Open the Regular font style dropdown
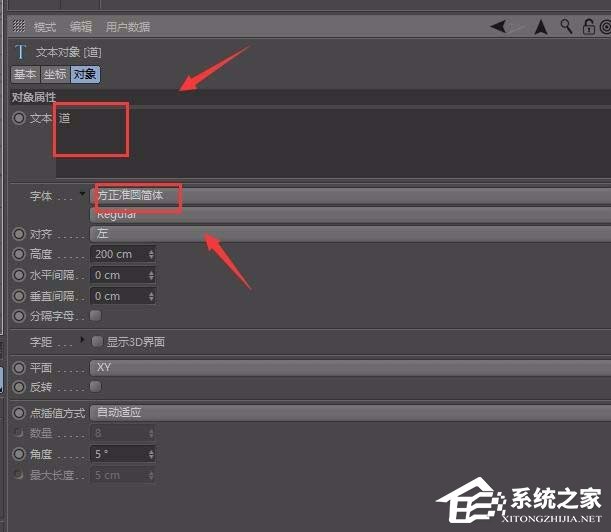Screen dimensions: 611x532 click(350, 215)
